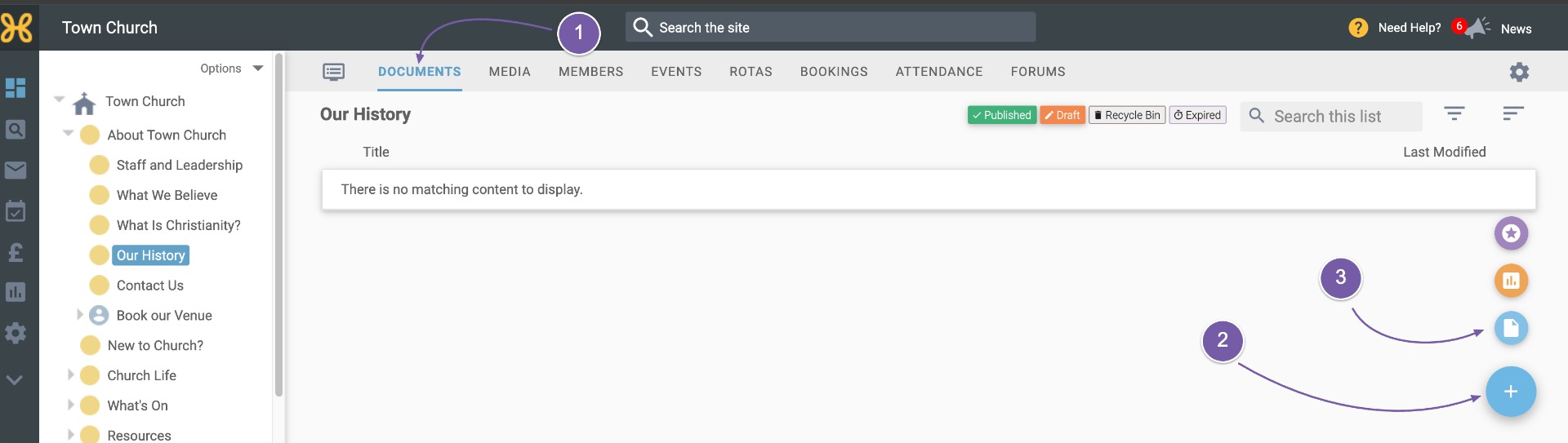Open the pound sign finance icon

tap(16, 252)
